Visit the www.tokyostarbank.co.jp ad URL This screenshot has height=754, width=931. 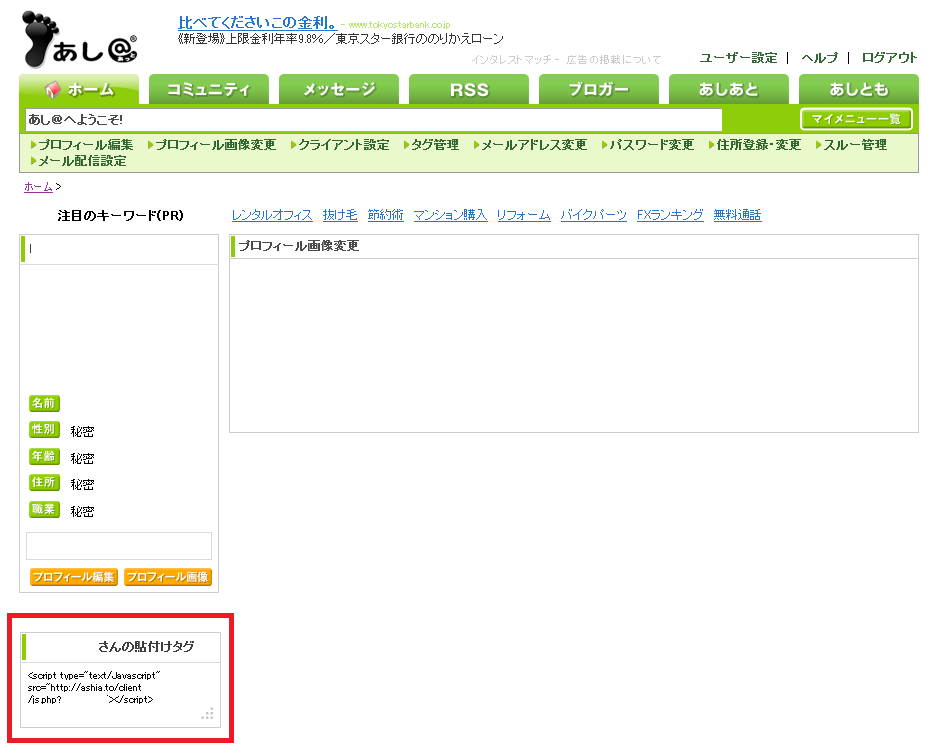coord(399,25)
